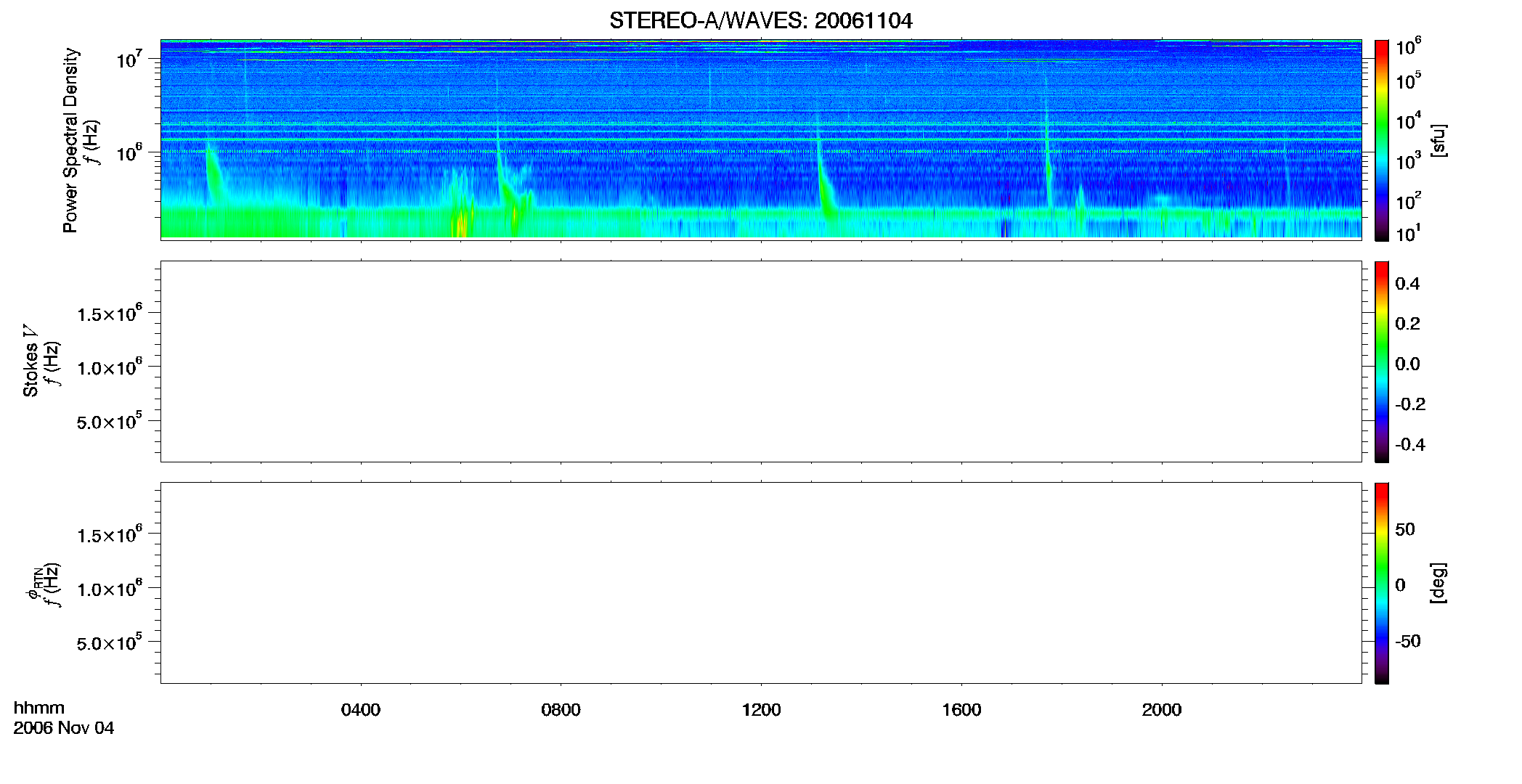
Task: Click the 10^7 frequency tick on spectrogram axis
Action: [129, 60]
